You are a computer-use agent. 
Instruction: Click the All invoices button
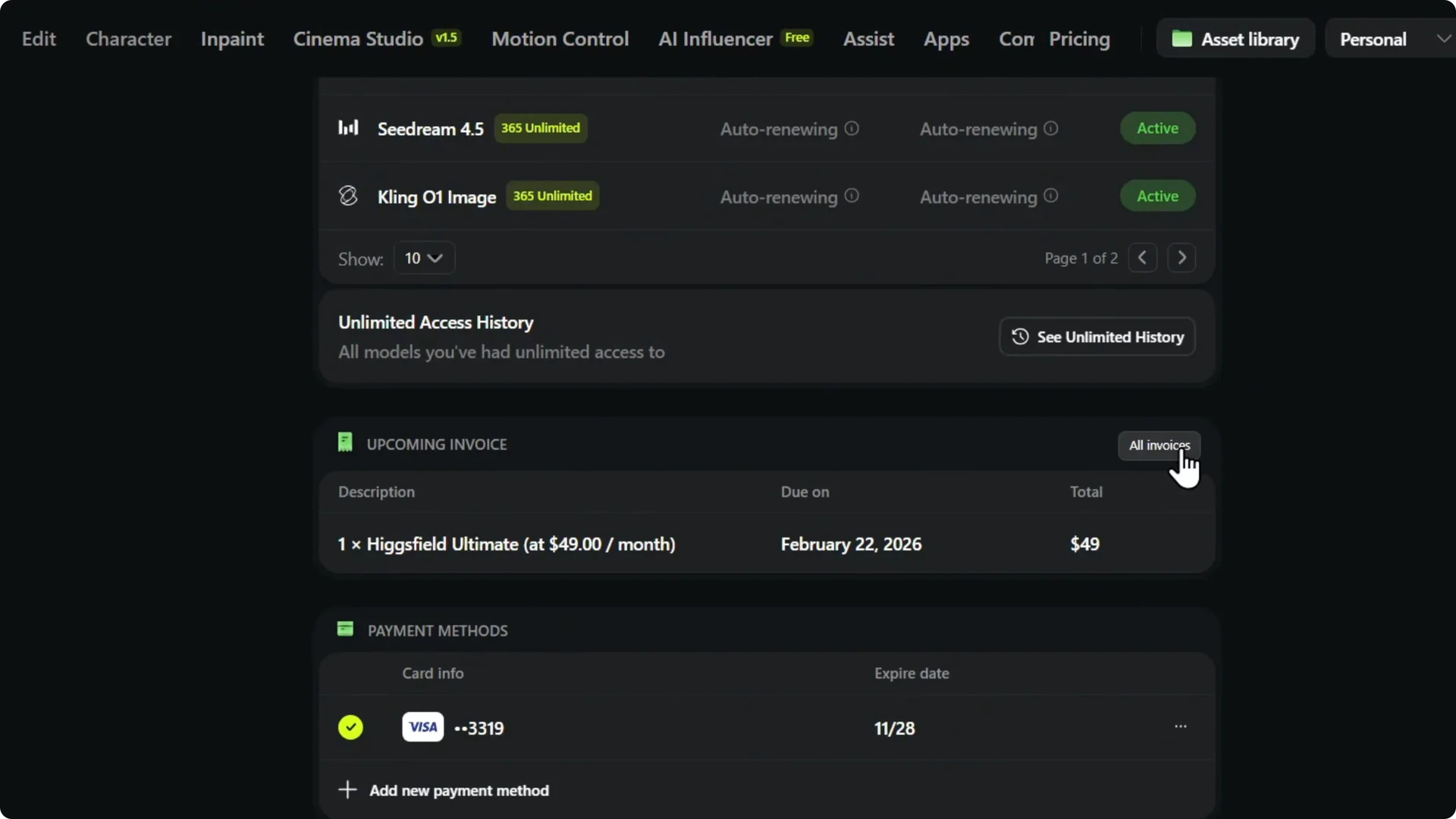pos(1159,445)
